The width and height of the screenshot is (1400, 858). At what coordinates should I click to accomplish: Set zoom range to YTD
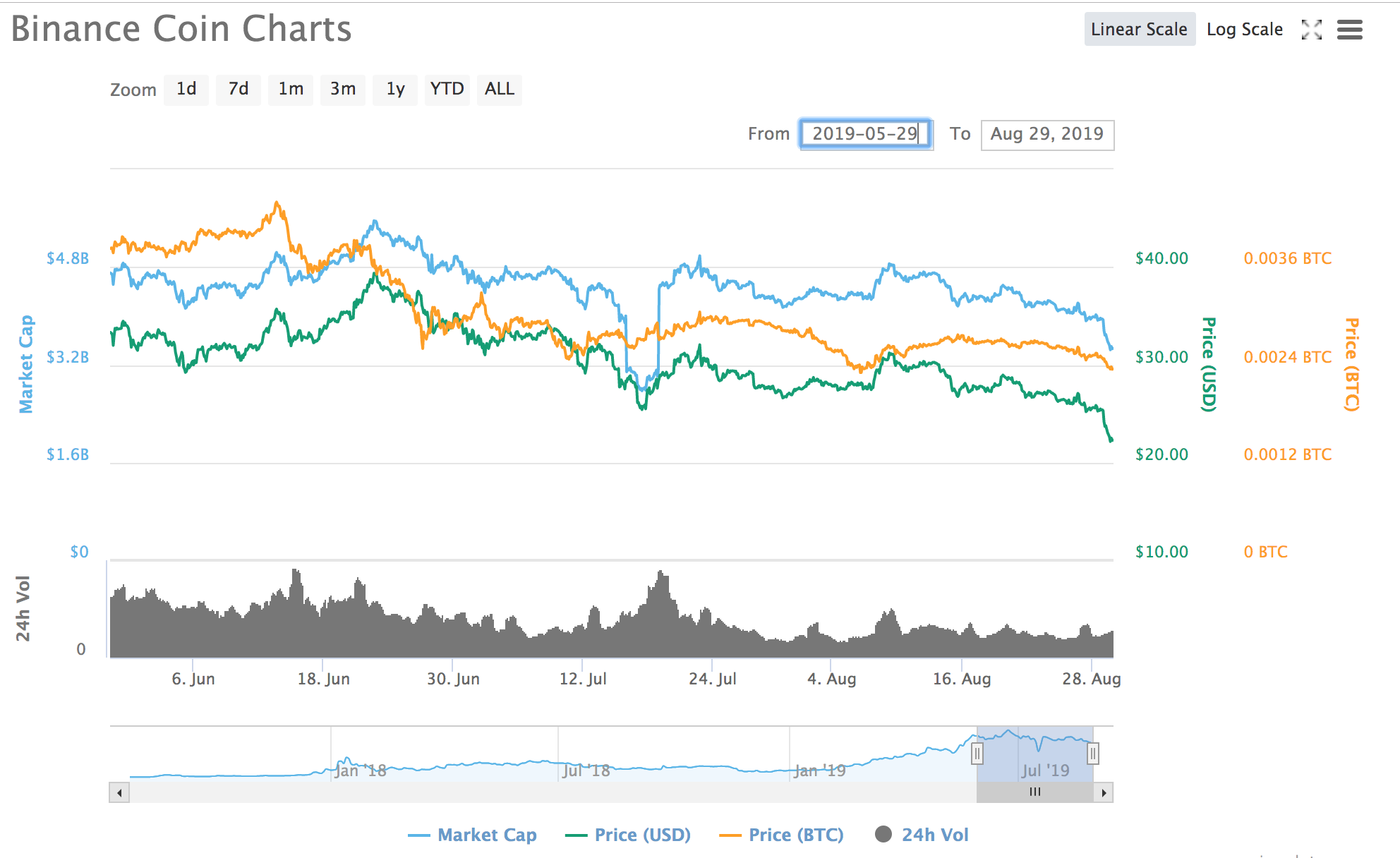click(x=447, y=89)
